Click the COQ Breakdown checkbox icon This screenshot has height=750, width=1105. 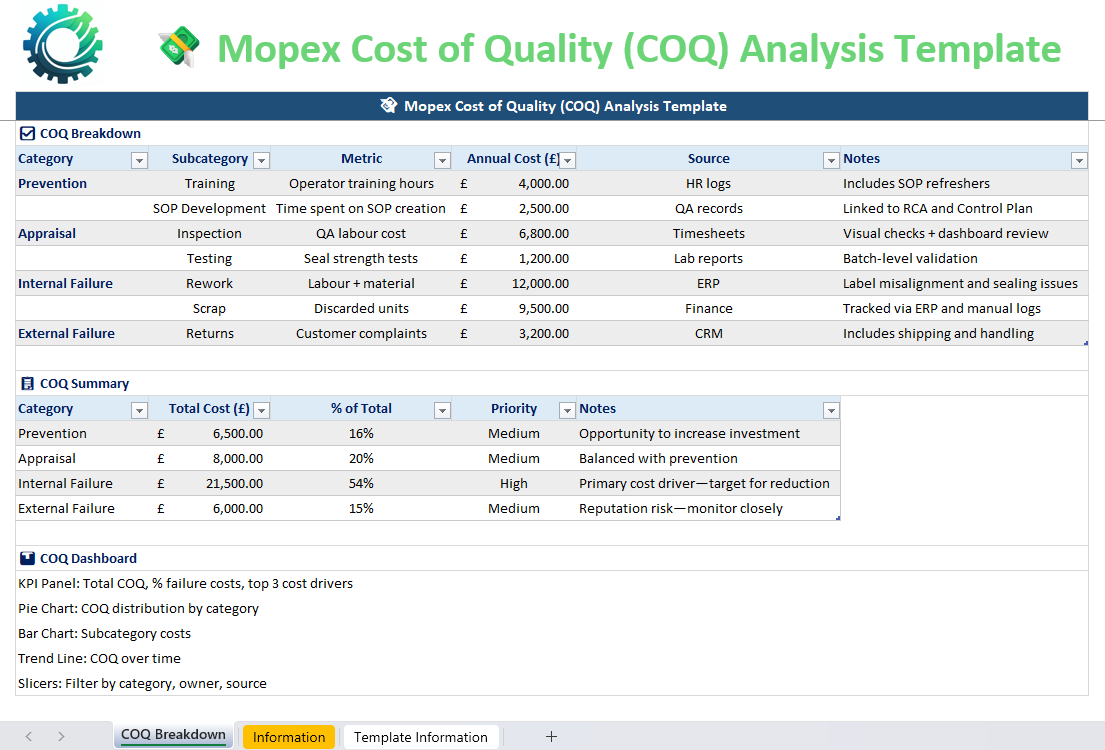pyautogui.click(x=27, y=134)
